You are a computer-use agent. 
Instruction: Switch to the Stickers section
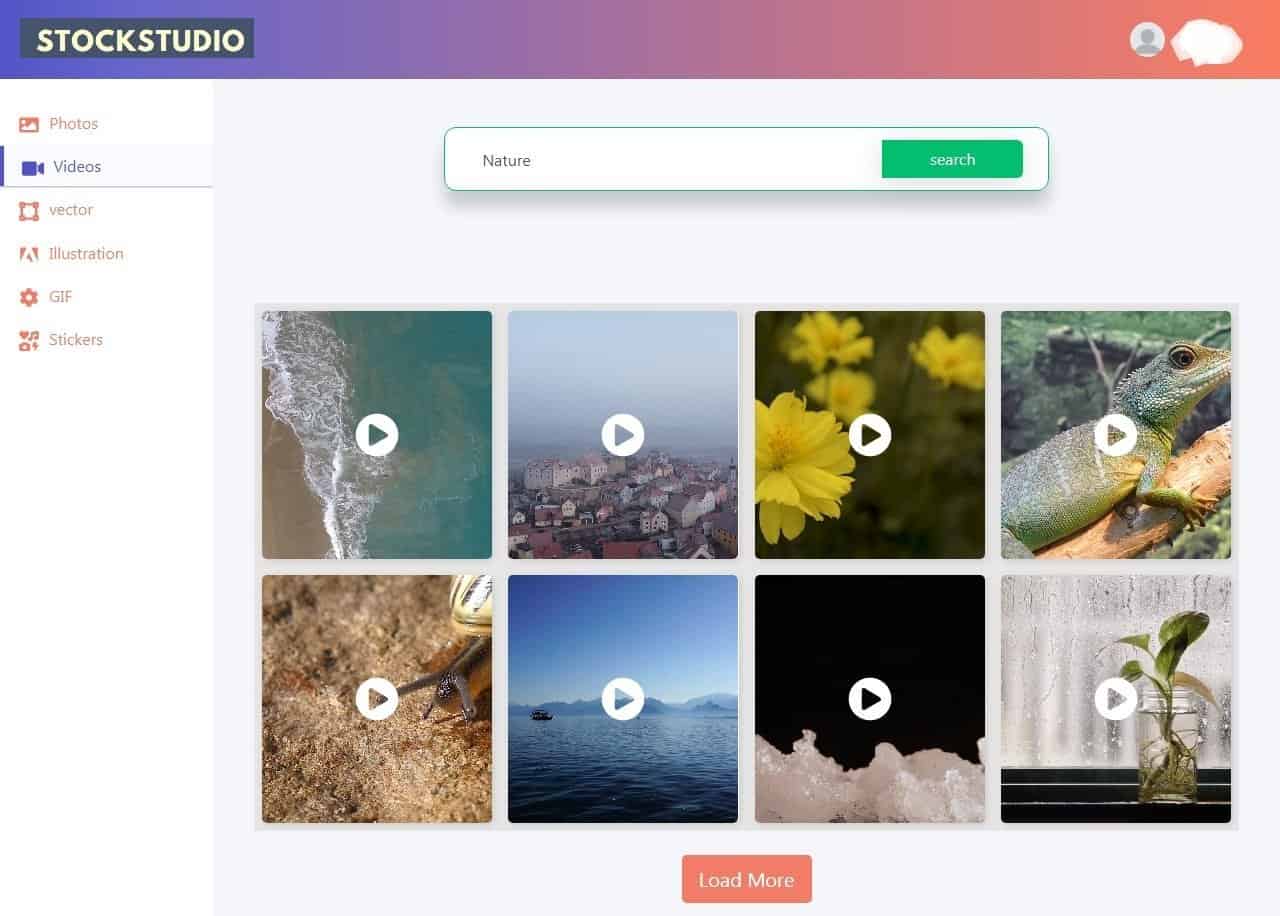[x=76, y=340]
